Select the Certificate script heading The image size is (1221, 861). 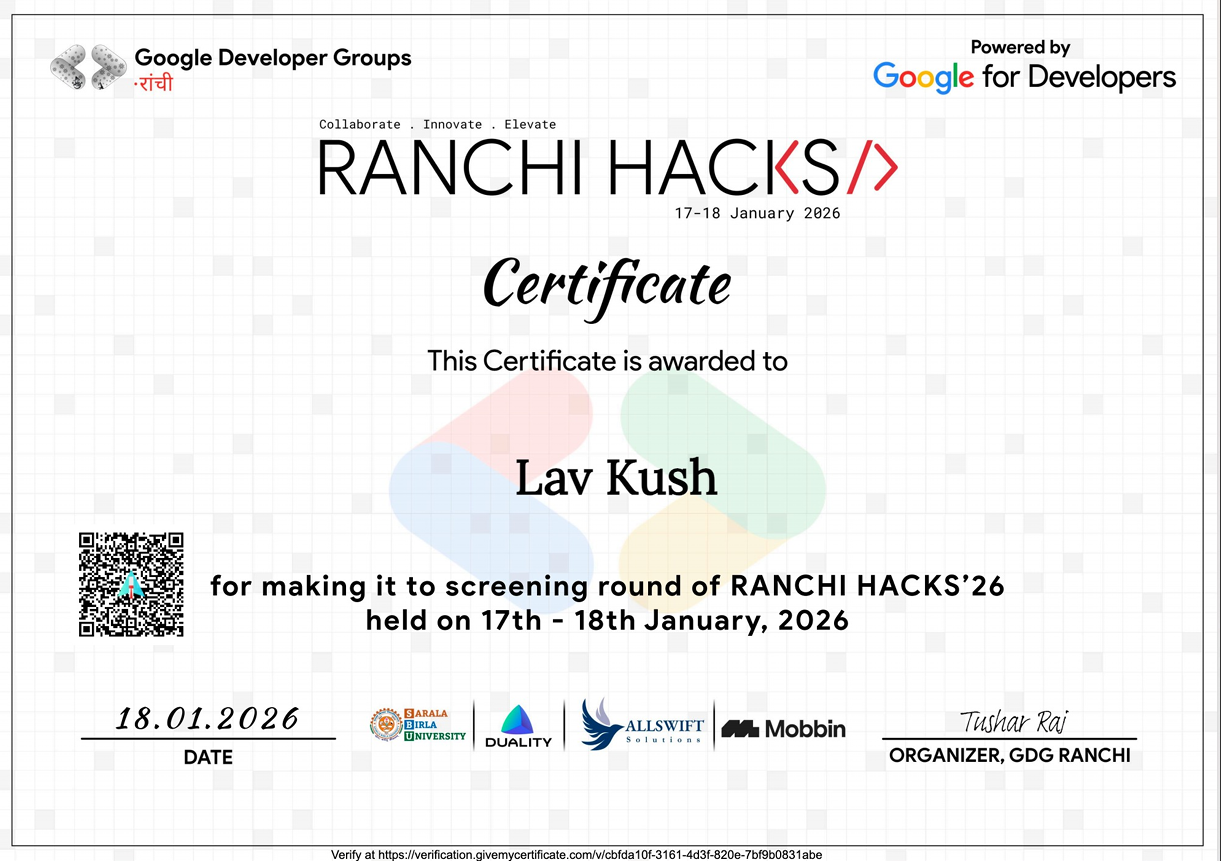pyautogui.click(x=606, y=283)
